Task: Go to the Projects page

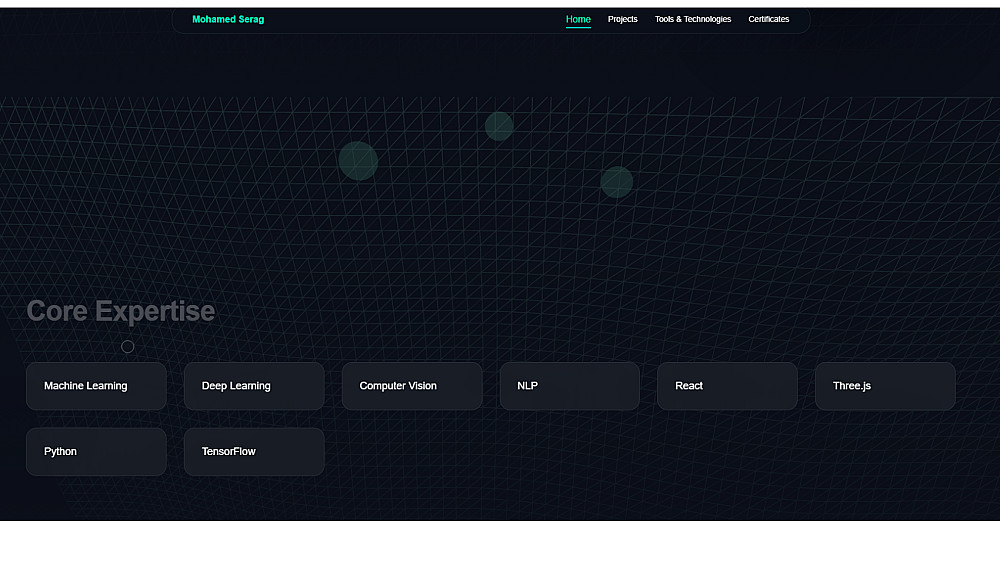Action: pos(622,19)
